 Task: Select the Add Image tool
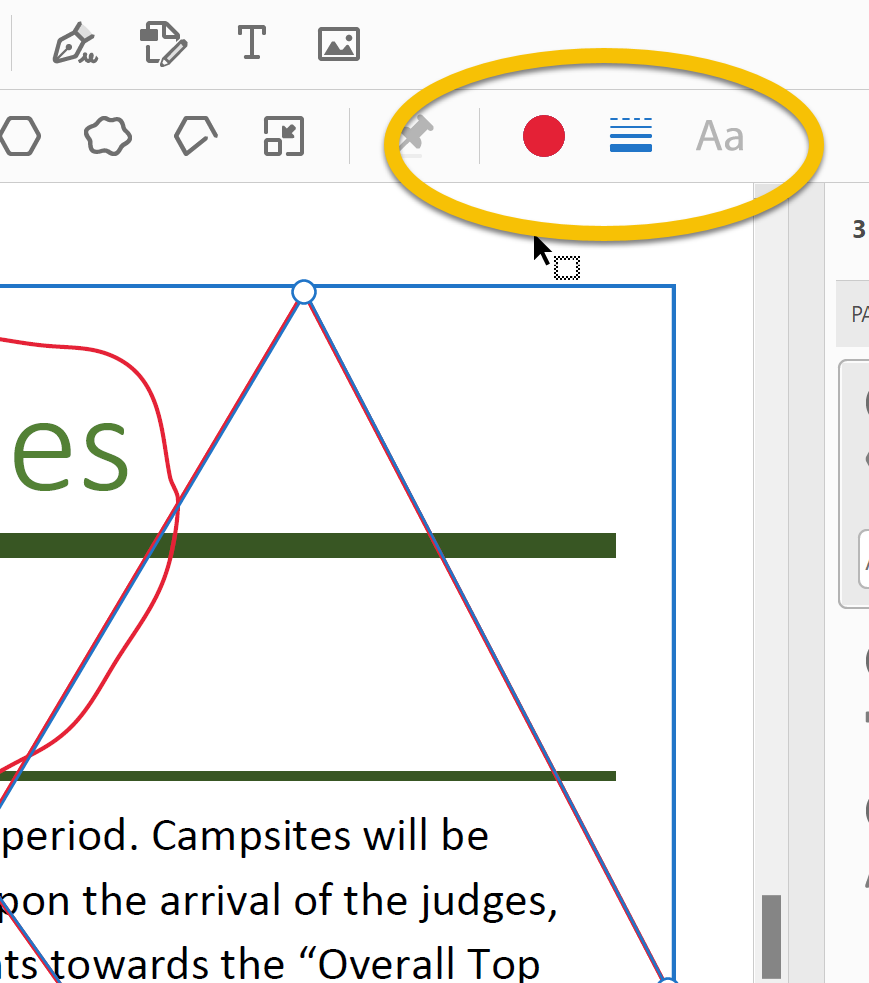point(338,44)
